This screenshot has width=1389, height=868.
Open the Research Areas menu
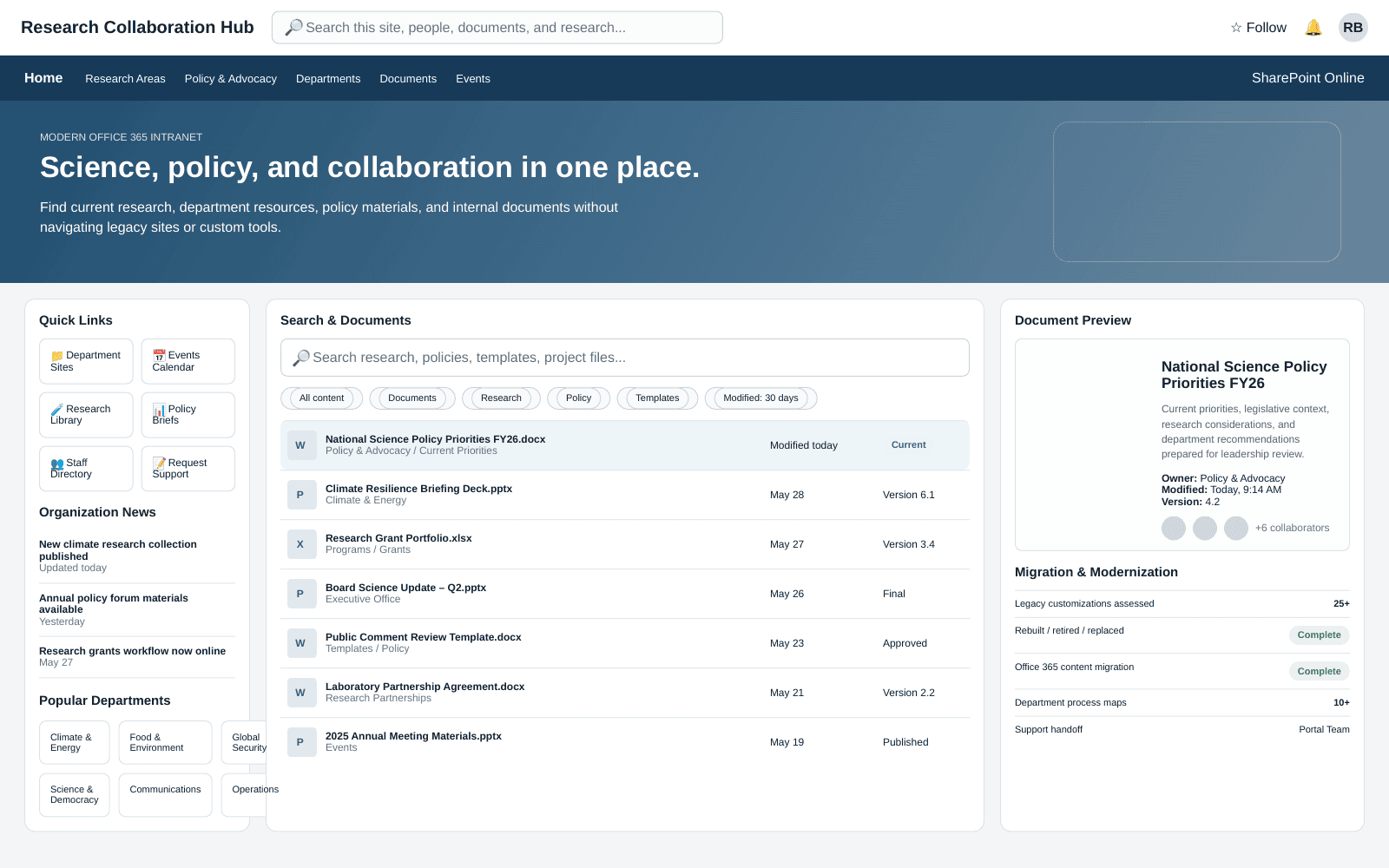pos(125,79)
